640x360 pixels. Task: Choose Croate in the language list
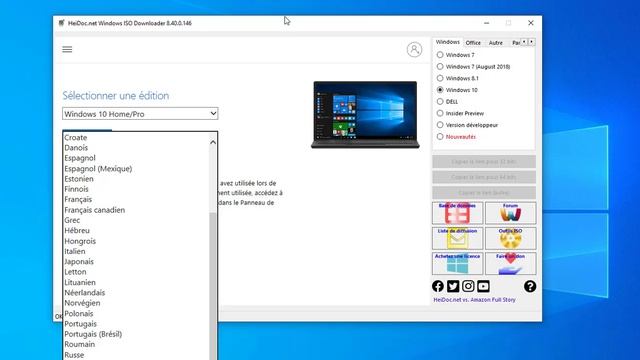tap(136, 138)
